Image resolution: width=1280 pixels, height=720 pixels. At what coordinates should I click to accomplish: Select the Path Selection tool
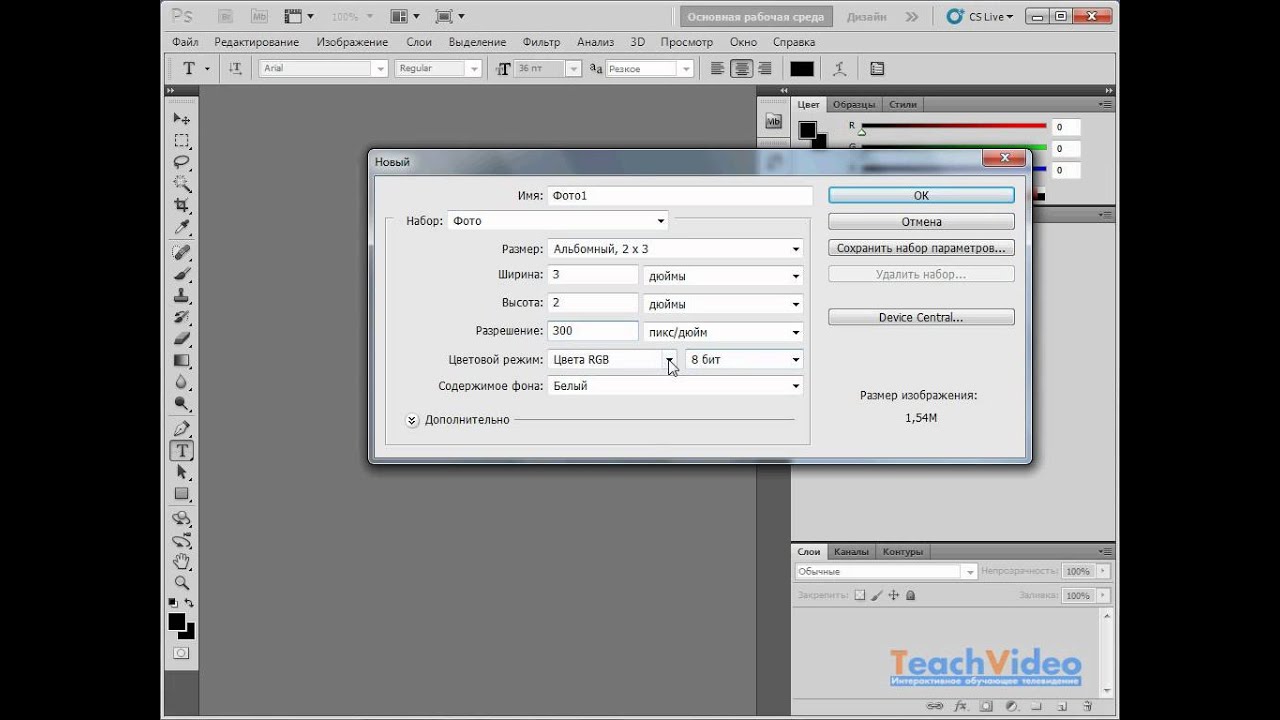click(x=181, y=471)
